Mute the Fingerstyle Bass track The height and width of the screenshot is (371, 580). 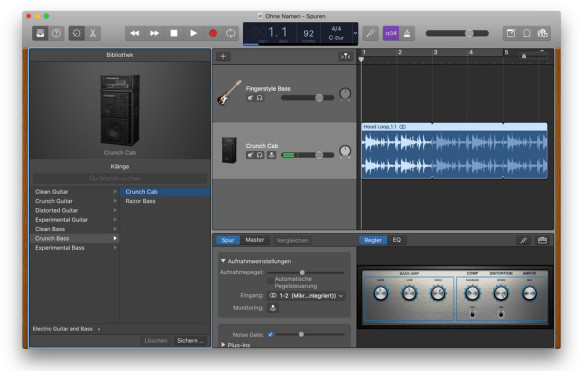(250, 98)
